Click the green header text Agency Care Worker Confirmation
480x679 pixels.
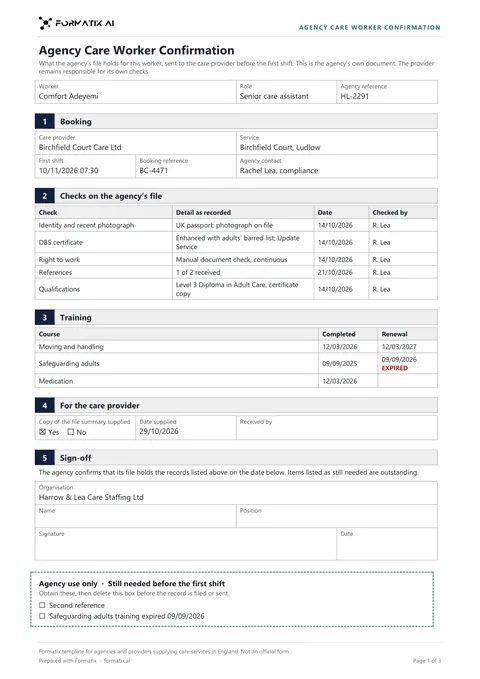[370, 27]
